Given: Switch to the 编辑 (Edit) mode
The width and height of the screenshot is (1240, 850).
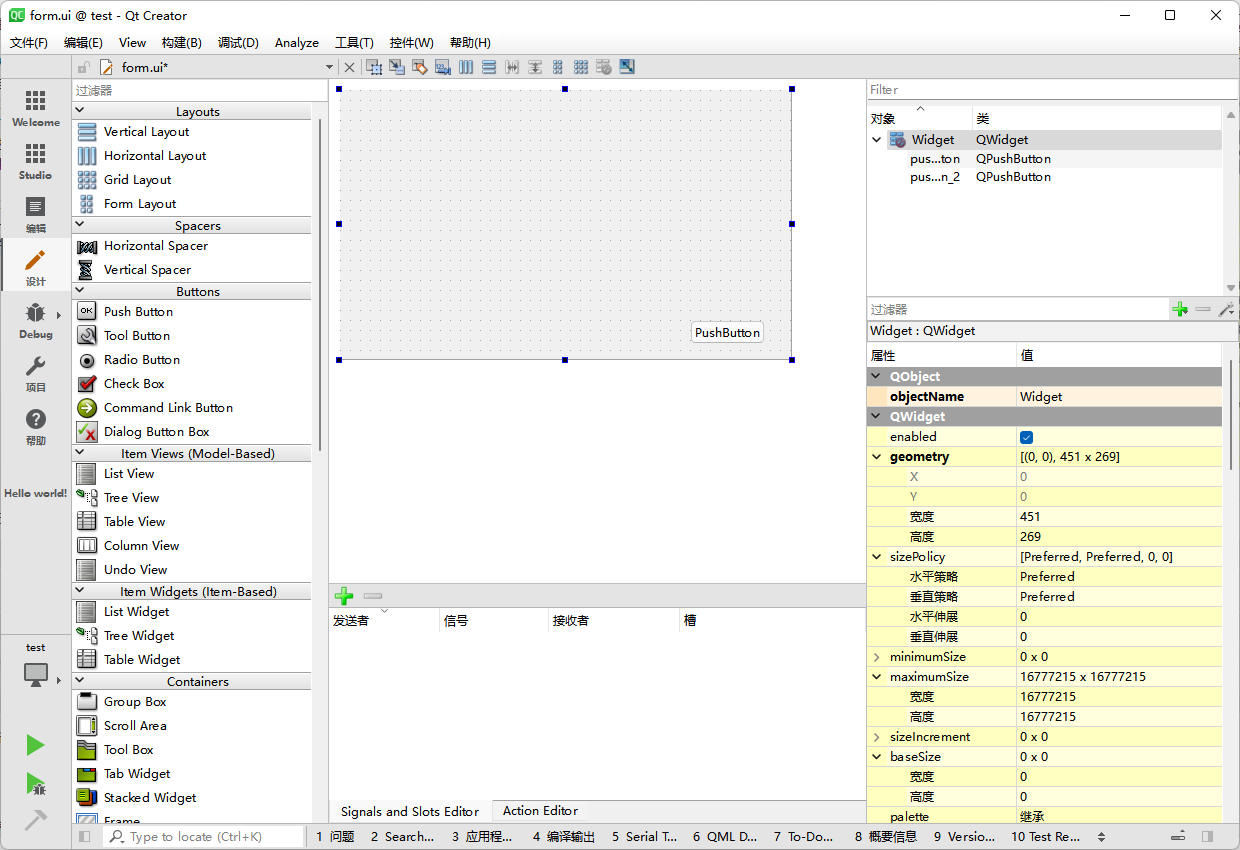Looking at the screenshot, I should pyautogui.click(x=36, y=214).
